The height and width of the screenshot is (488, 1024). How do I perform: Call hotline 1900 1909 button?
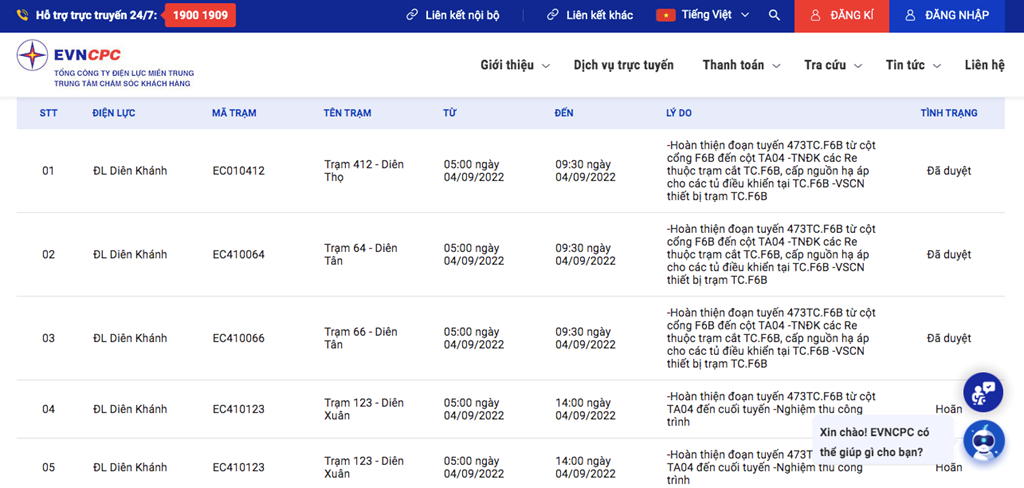coord(199,15)
